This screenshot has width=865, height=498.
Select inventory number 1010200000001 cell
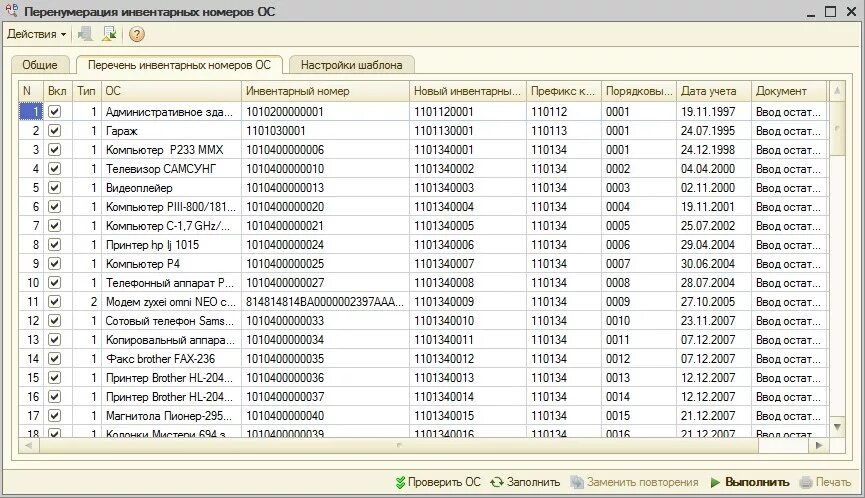[x=325, y=111]
